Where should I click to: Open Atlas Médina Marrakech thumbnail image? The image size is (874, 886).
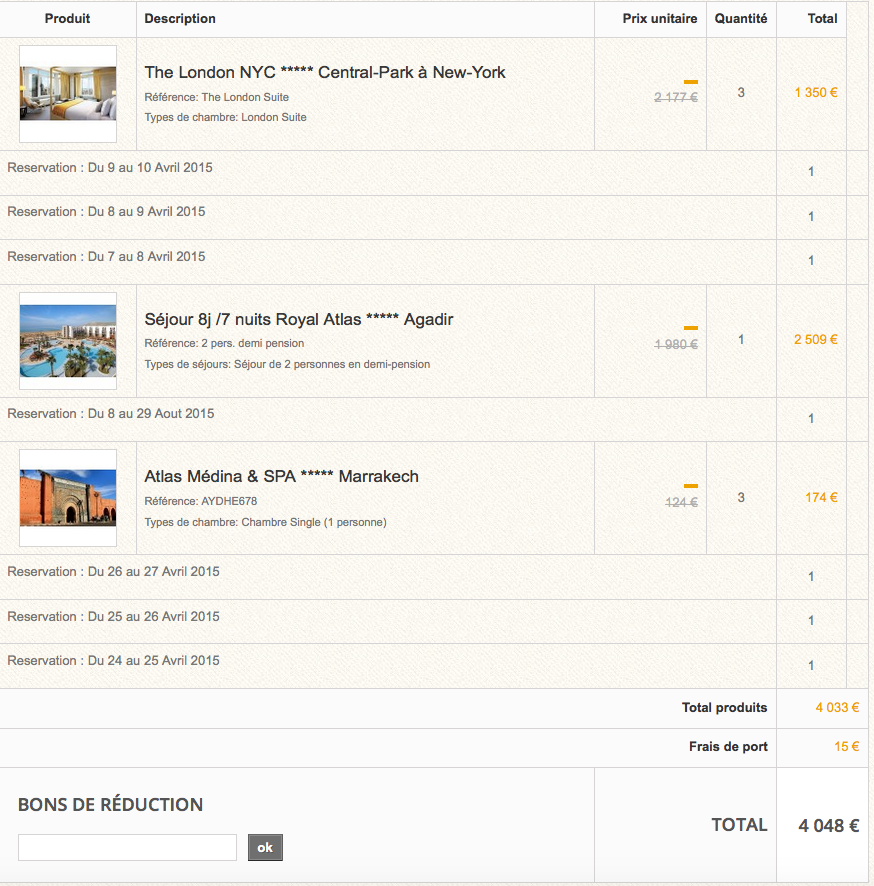click(68, 498)
